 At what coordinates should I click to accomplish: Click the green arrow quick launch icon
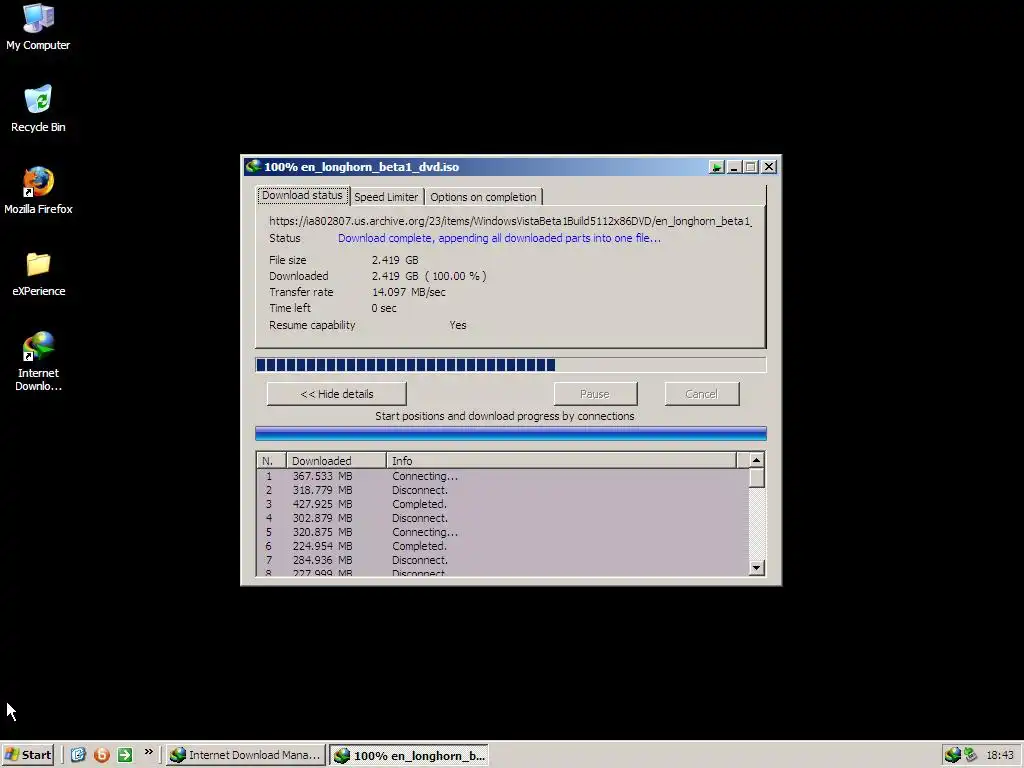pyautogui.click(x=125, y=755)
